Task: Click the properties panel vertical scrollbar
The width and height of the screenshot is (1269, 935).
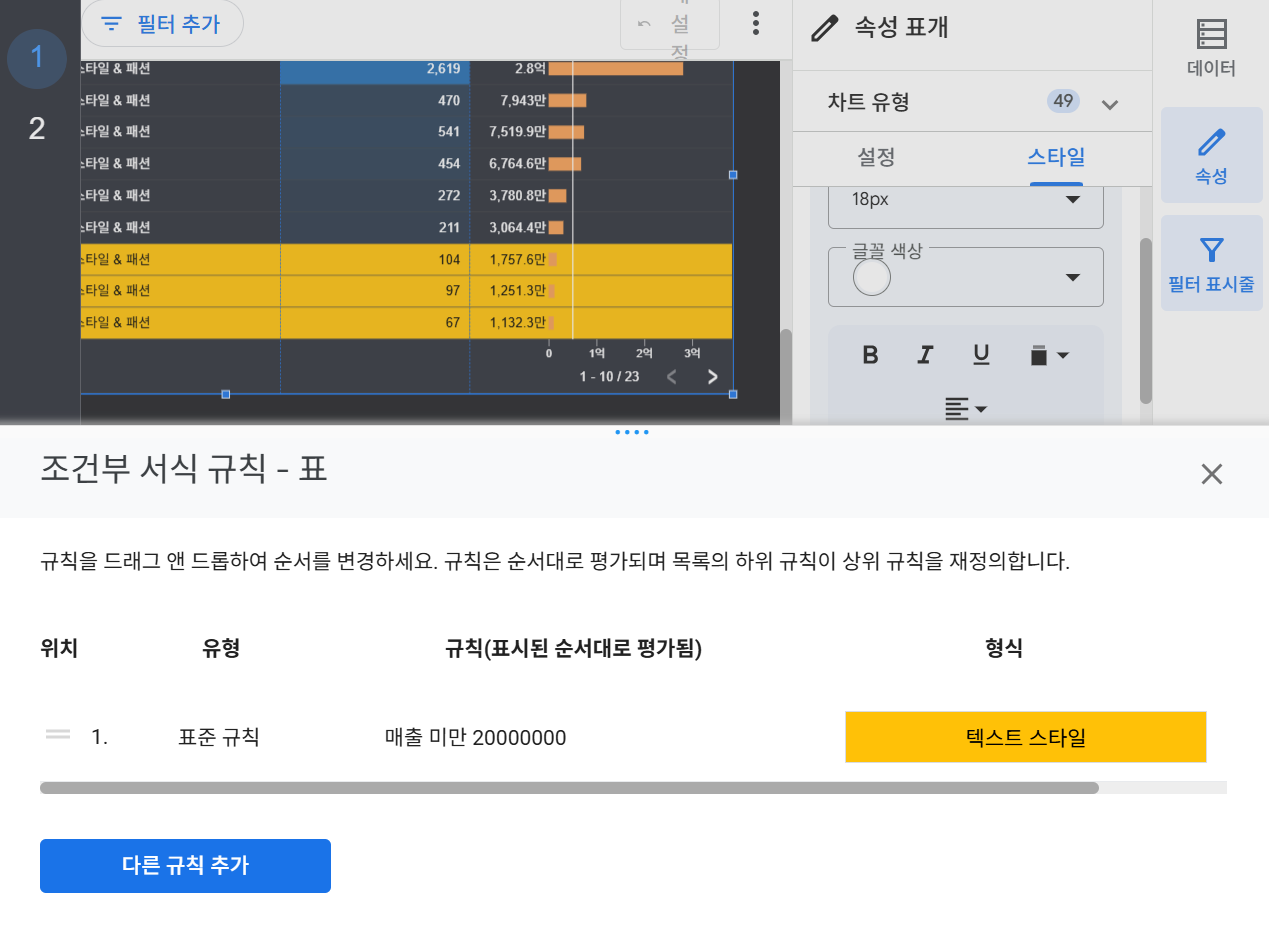Action: click(1146, 320)
